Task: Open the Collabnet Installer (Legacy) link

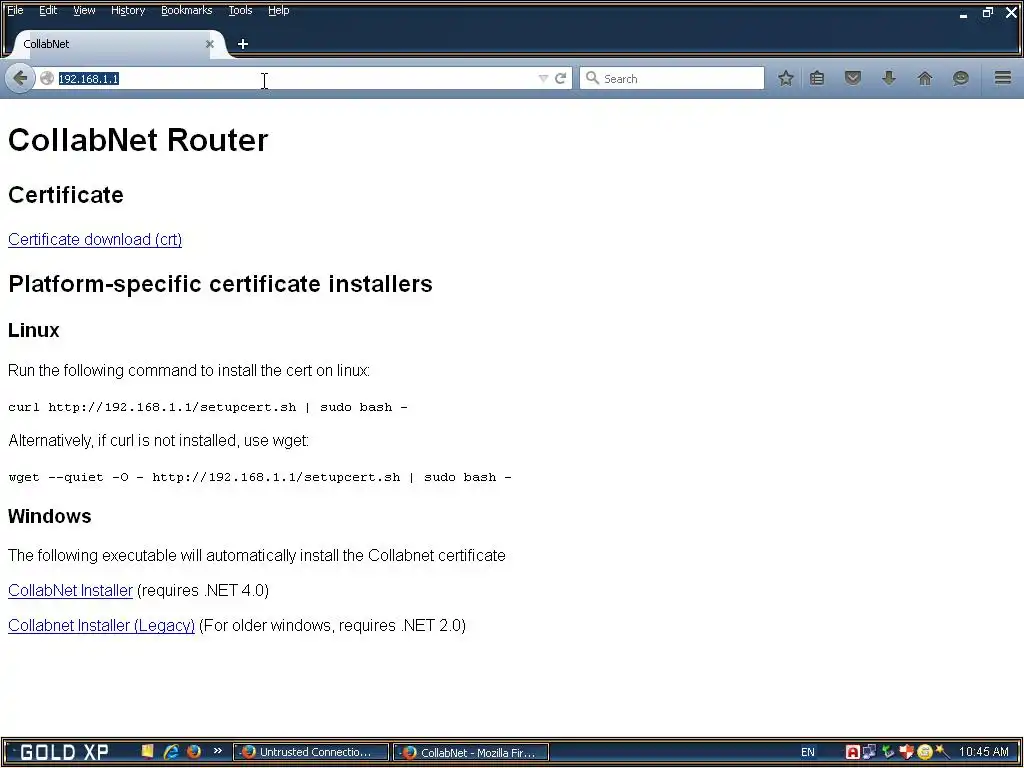Action: coord(101,626)
